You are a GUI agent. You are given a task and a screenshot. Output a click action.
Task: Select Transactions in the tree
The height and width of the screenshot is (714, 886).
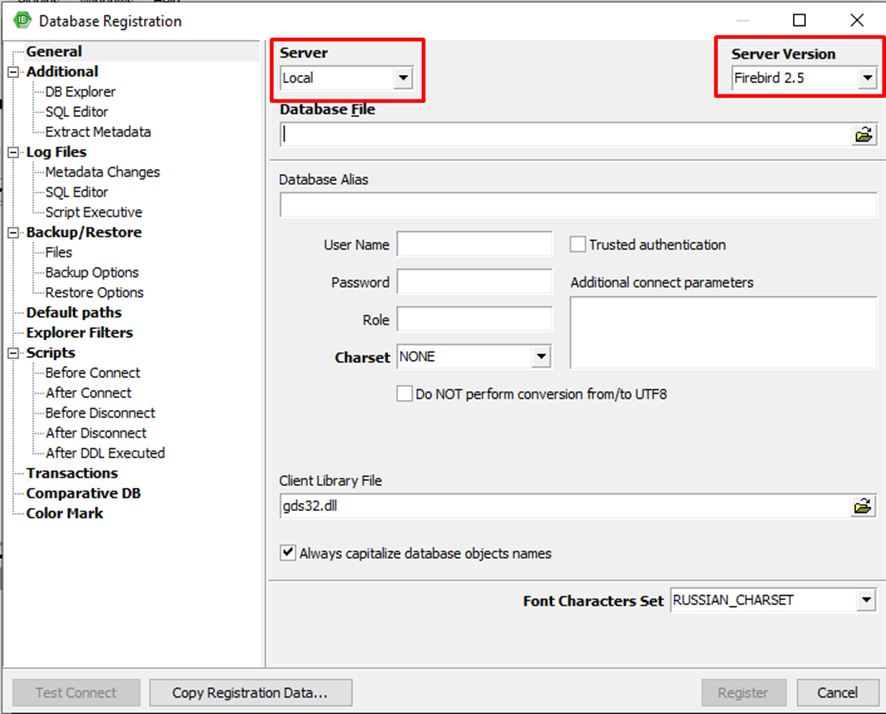[x=72, y=473]
